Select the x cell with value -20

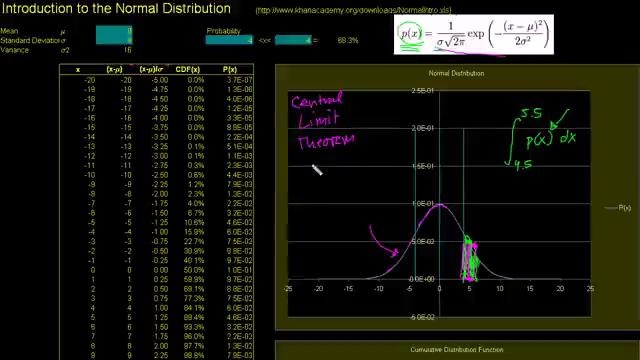(89, 80)
